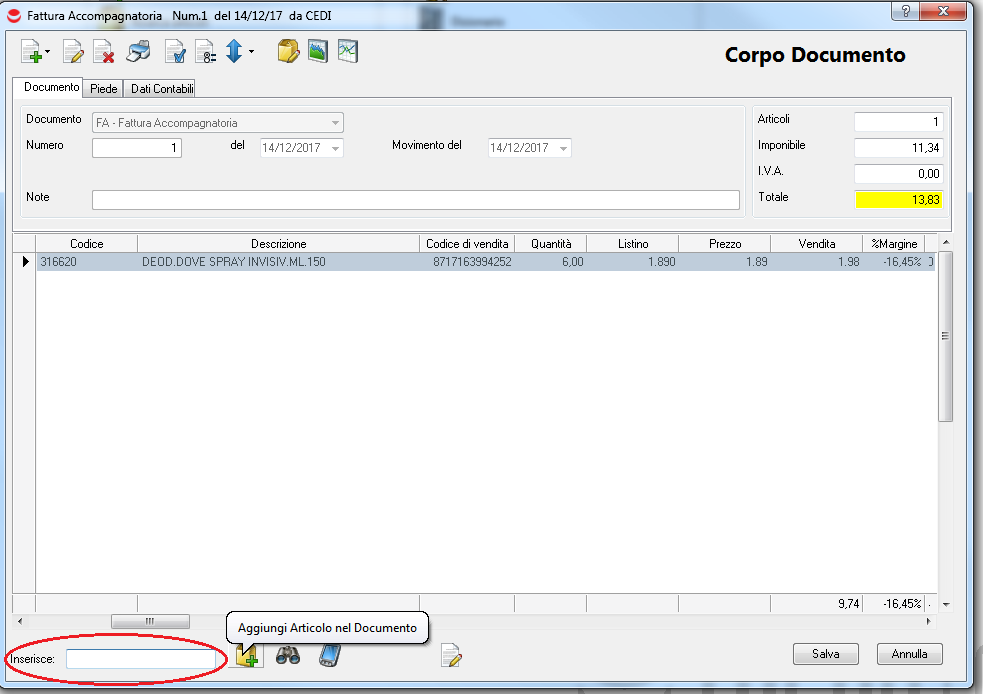
Task: Open the binoculars search icon
Action: tap(288, 656)
